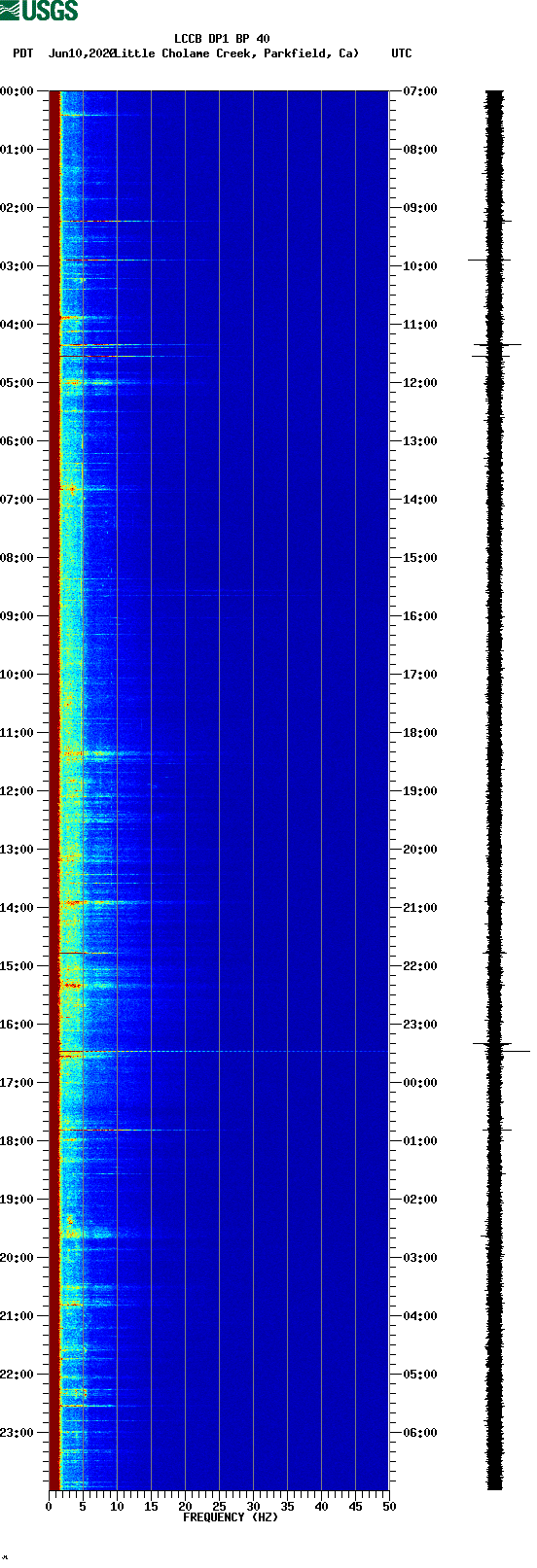Click the PDT 08:00 time label
Image resolution: width=537 pixels, height=1568 pixels.
[18, 558]
